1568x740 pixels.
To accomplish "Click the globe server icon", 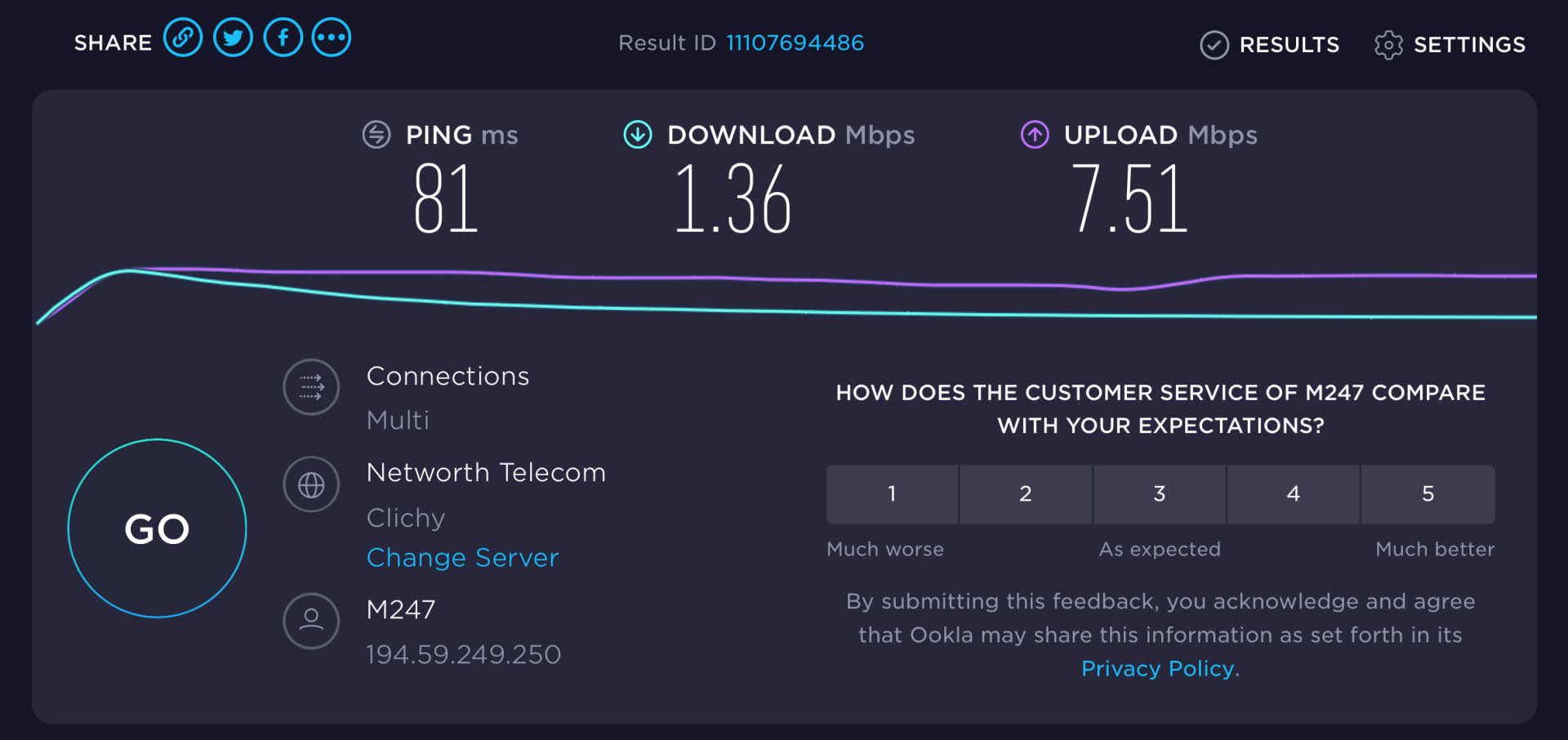I will point(311,484).
